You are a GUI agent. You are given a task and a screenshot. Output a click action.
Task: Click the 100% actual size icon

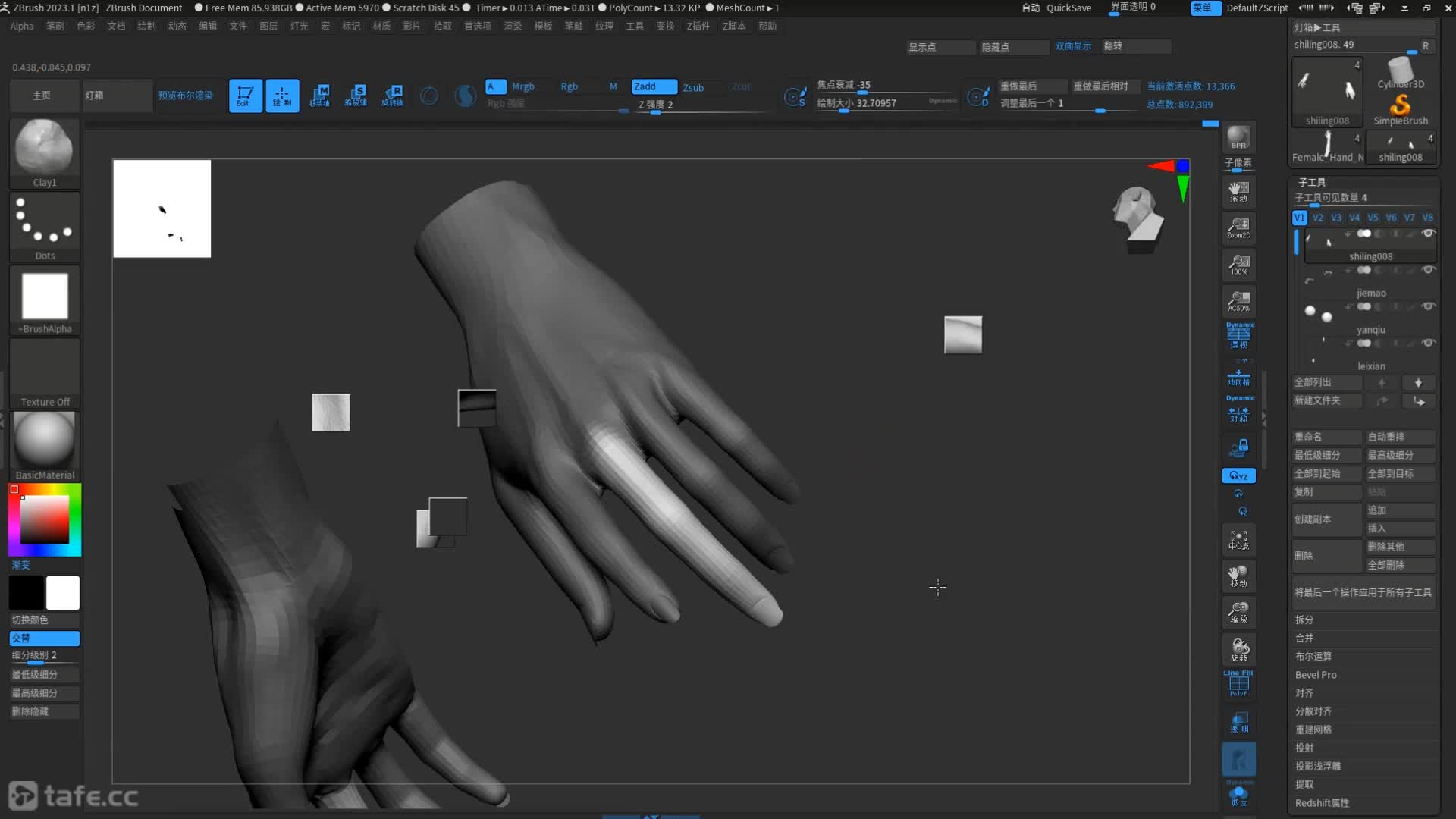(x=1238, y=265)
